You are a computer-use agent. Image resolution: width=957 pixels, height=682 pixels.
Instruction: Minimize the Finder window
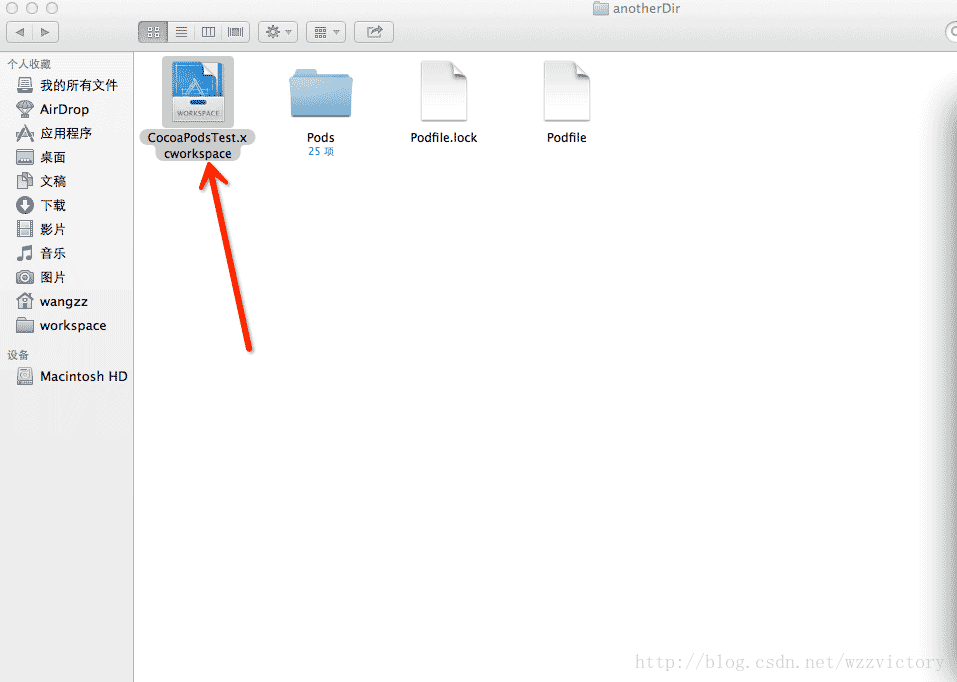(32, 8)
